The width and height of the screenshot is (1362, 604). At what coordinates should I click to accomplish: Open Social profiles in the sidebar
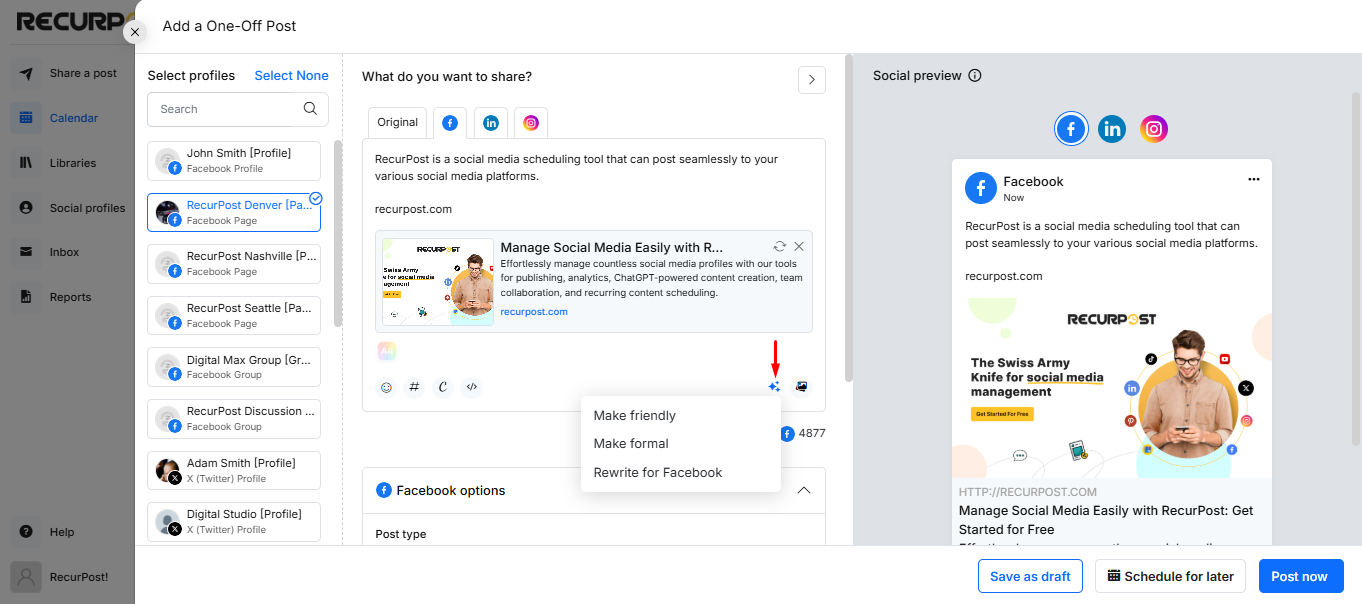[67, 208]
